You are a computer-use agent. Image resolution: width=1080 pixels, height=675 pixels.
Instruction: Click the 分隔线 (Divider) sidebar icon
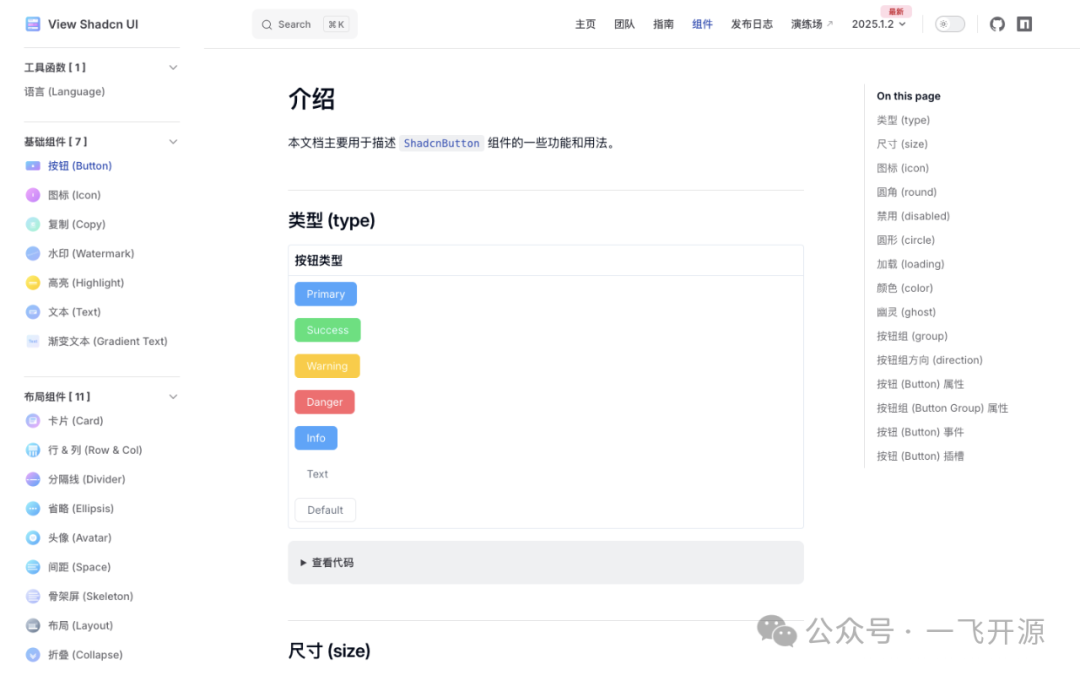tap(32, 479)
